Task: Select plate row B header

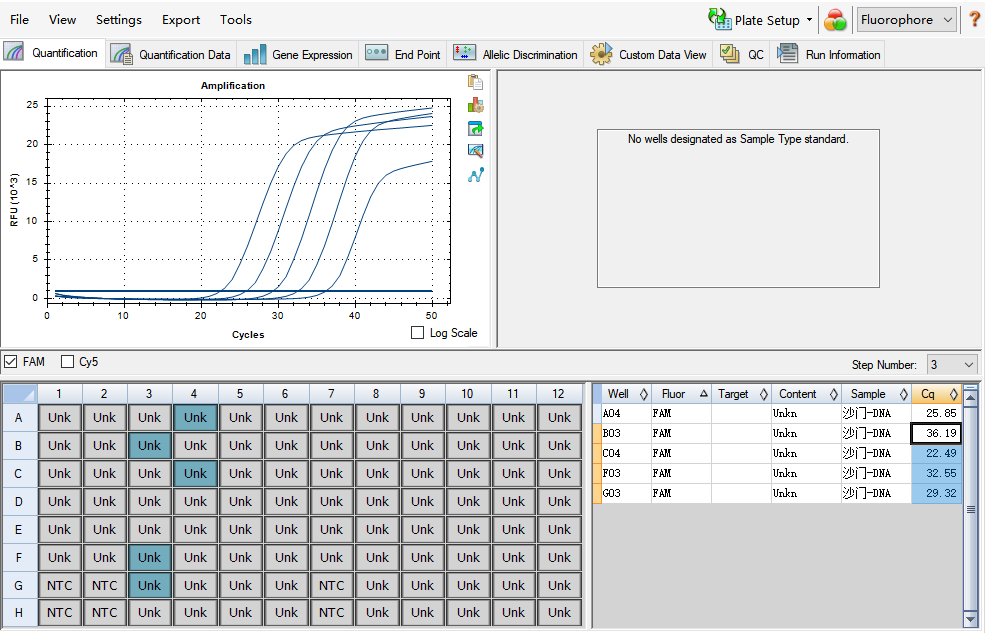Action: click(19, 445)
